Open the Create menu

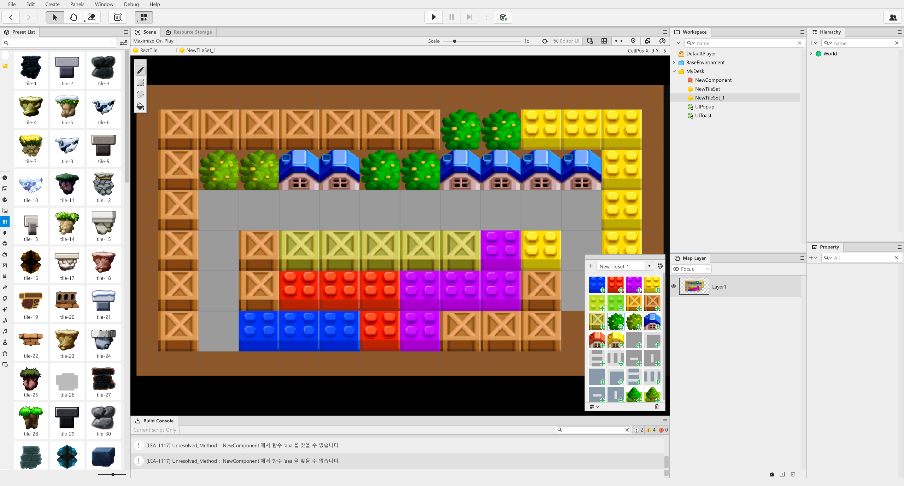point(52,4)
